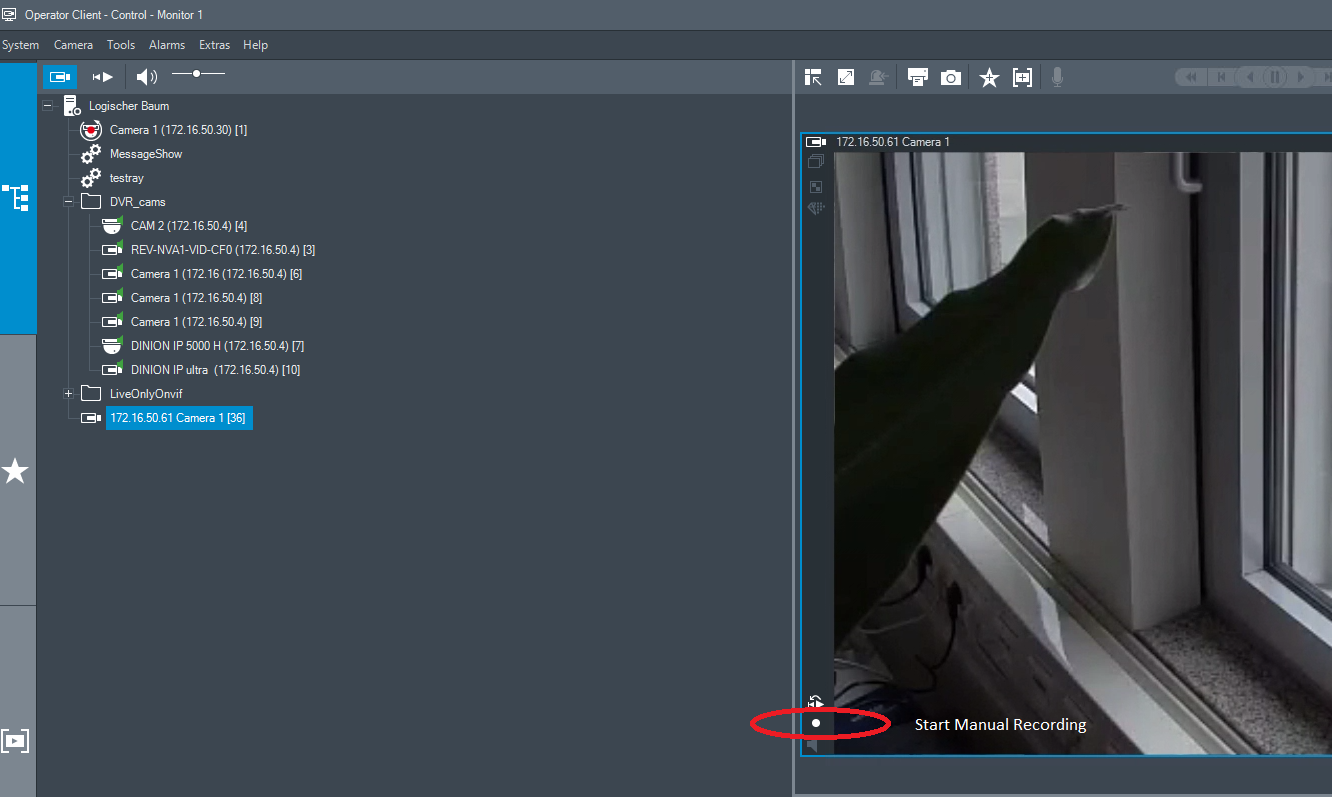1332x797 pixels.
Task: Click the live camera video image
Action: [x=1083, y=453]
